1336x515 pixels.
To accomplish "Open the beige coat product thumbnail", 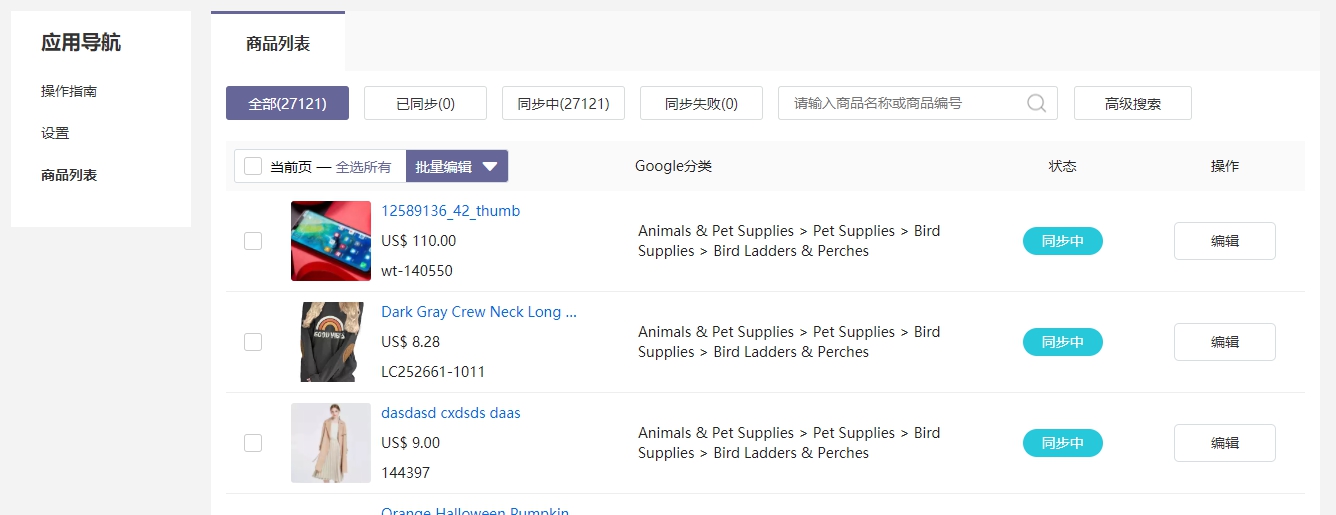I will tap(331, 443).
